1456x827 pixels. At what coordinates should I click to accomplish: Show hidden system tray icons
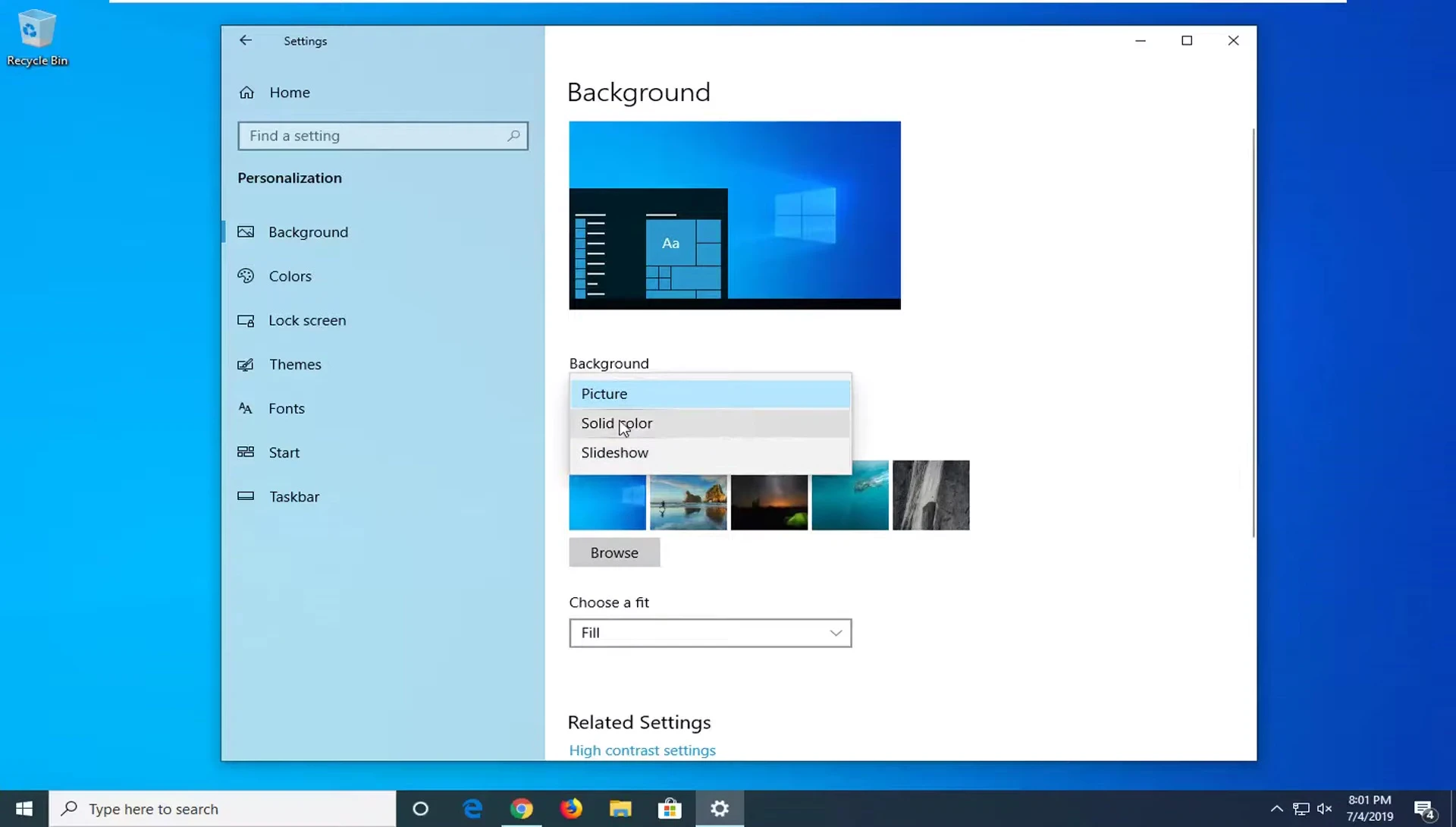[1277, 809]
